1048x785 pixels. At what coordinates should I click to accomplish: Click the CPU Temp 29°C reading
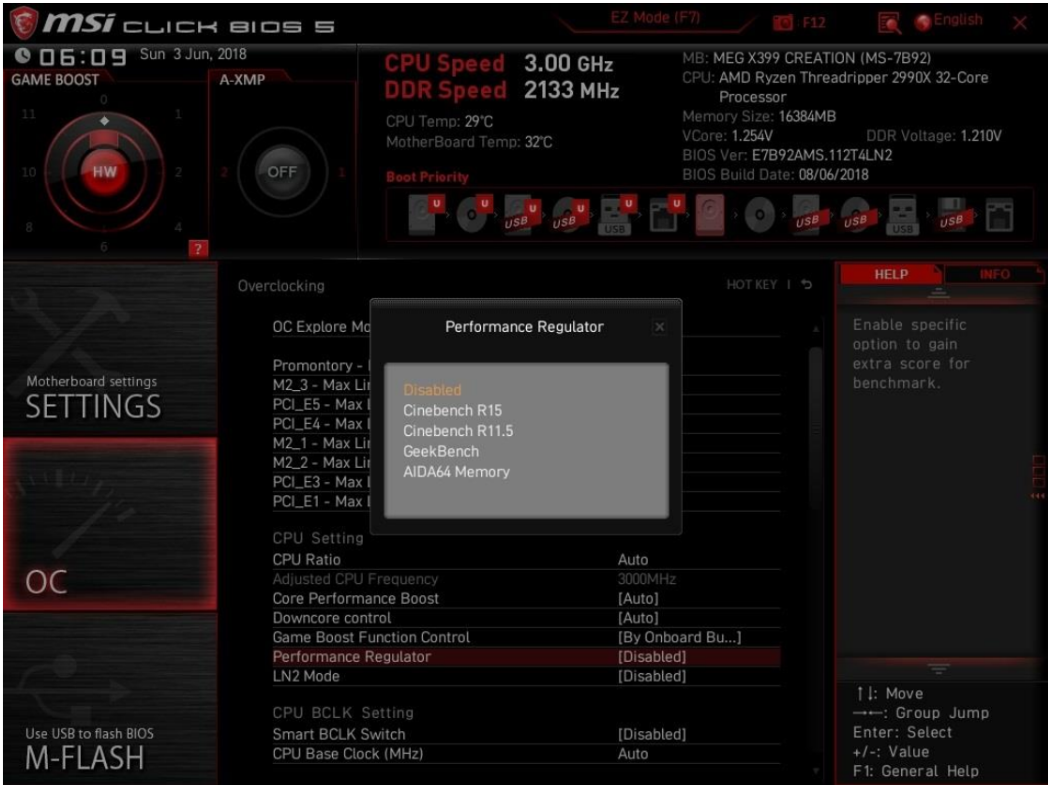tap(439, 122)
